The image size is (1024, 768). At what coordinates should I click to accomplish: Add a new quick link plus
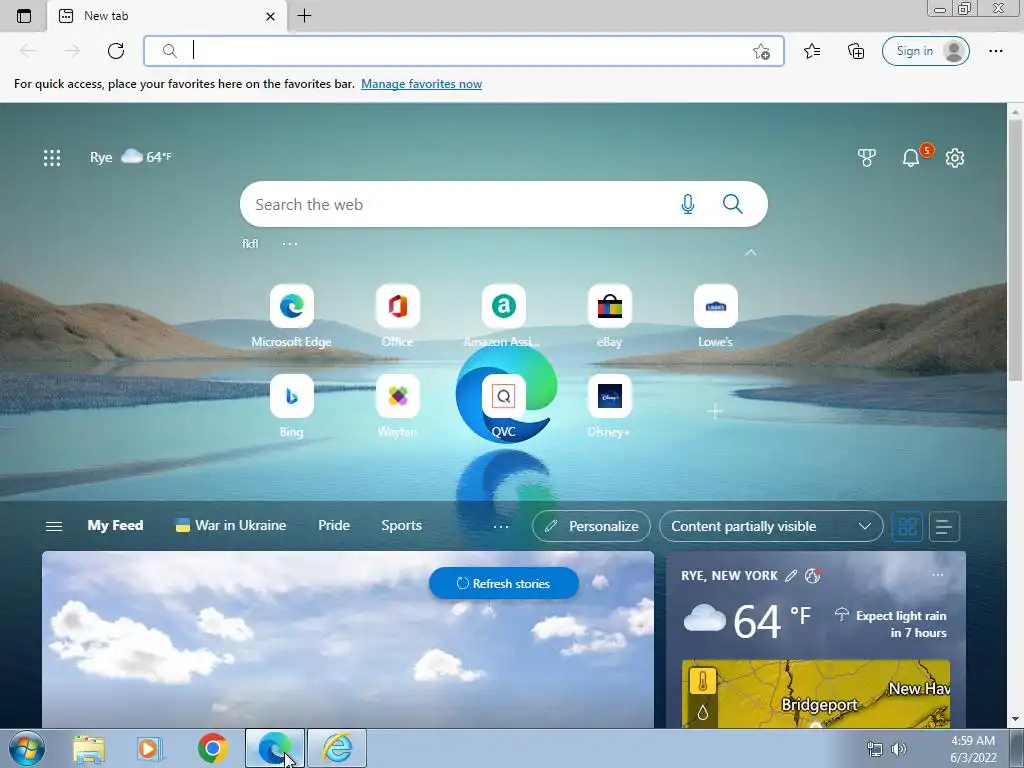[715, 411]
